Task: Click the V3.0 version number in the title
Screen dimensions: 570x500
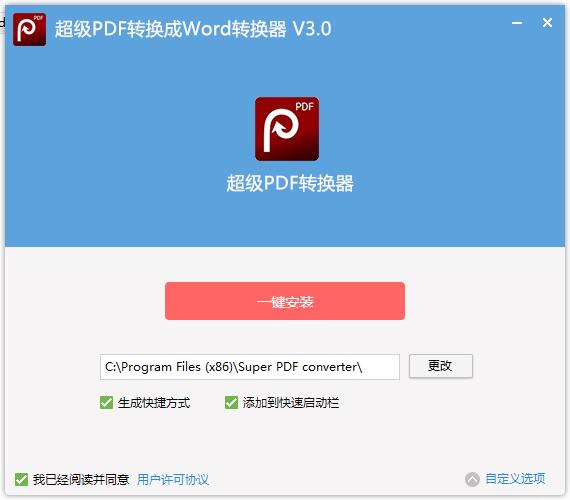Action: 312,29
